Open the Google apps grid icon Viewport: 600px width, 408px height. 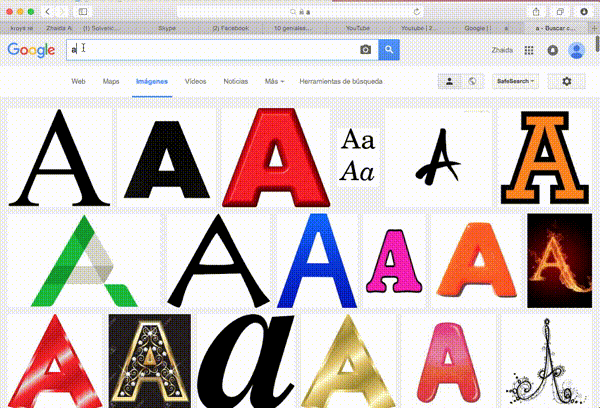tap(529, 50)
